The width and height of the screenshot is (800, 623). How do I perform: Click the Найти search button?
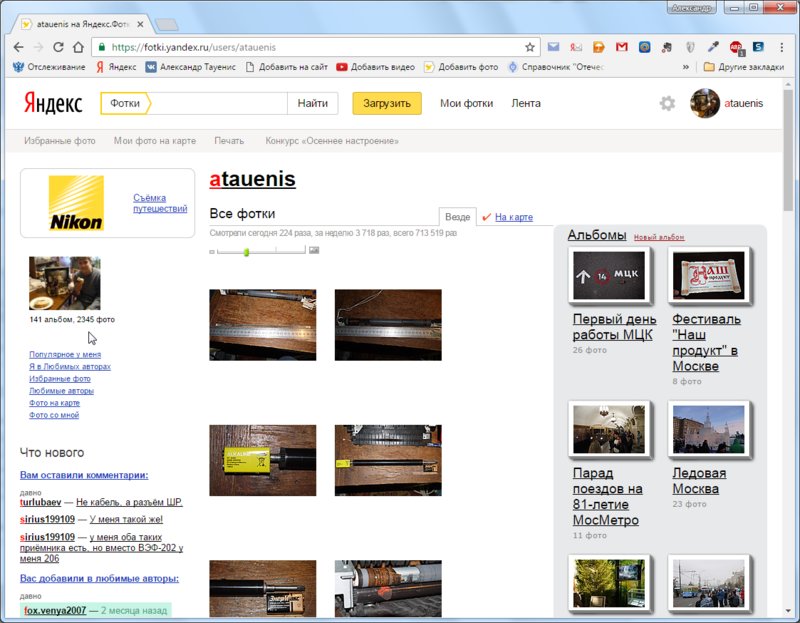pos(312,104)
